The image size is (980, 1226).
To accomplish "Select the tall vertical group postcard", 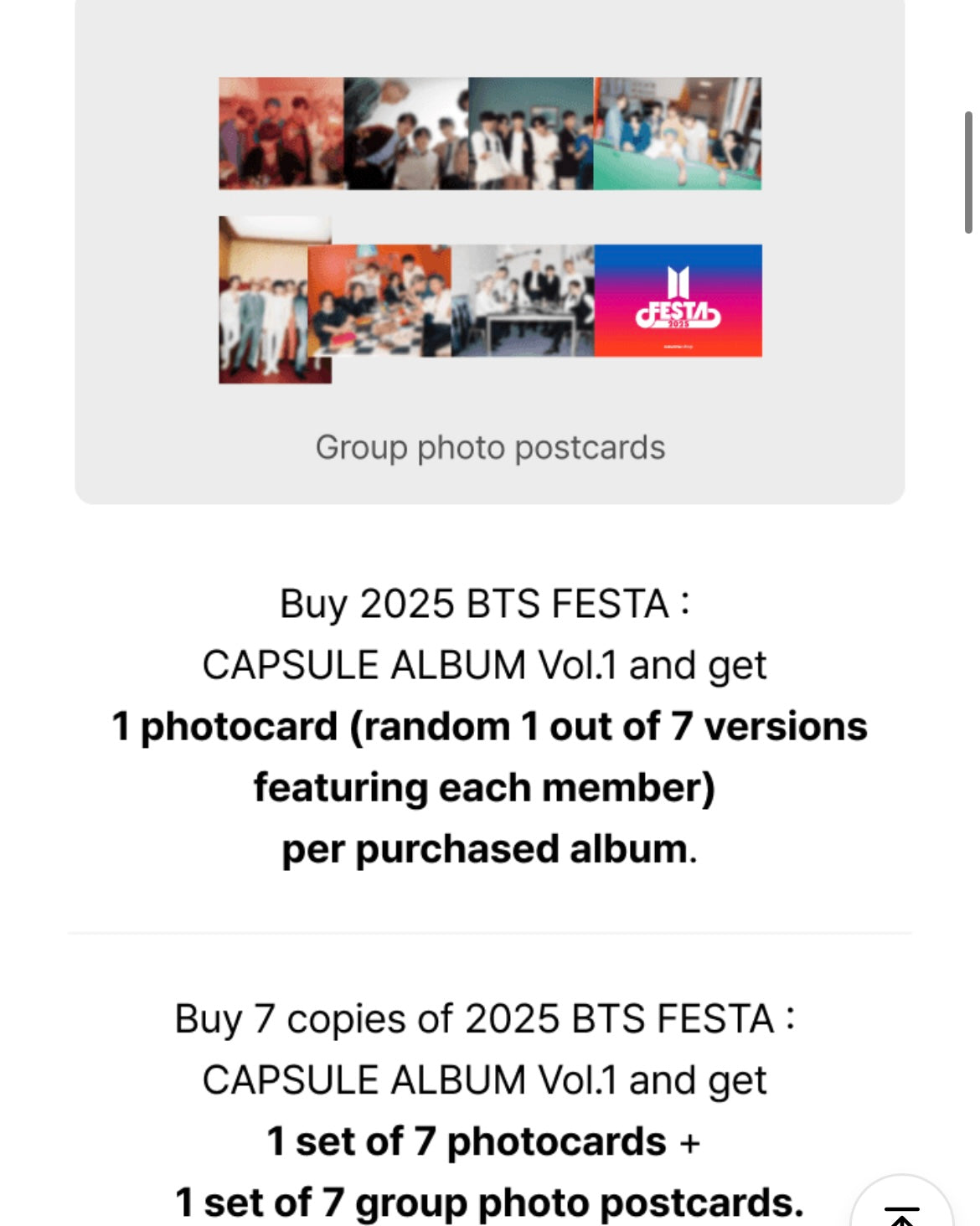I will [262, 300].
